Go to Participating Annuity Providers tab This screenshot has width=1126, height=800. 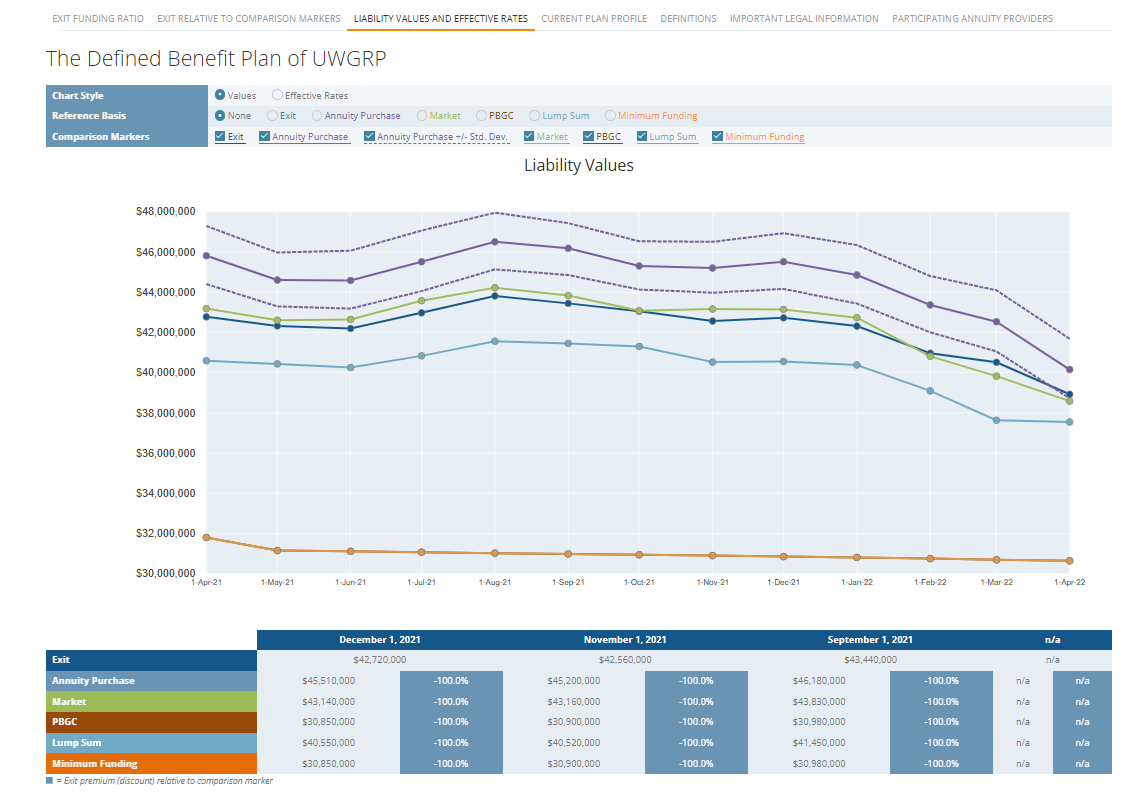(972, 19)
